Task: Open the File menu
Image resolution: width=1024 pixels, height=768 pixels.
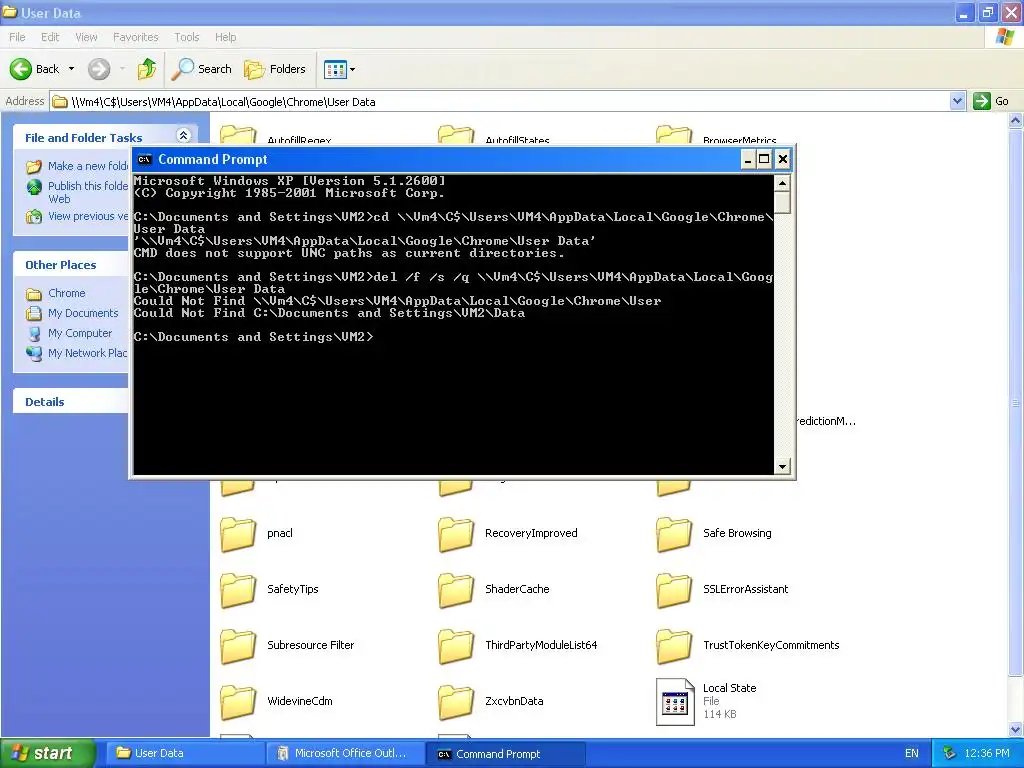Action: [17, 37]
